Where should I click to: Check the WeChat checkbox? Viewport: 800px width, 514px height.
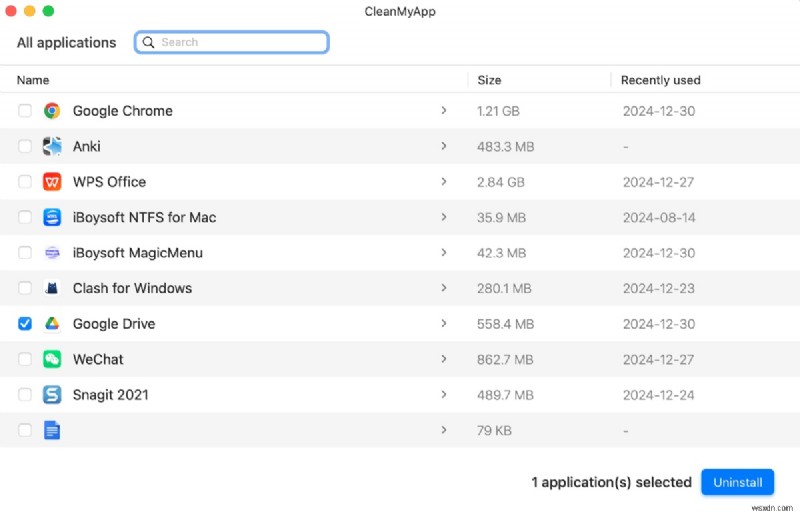(x=24, y=359)
